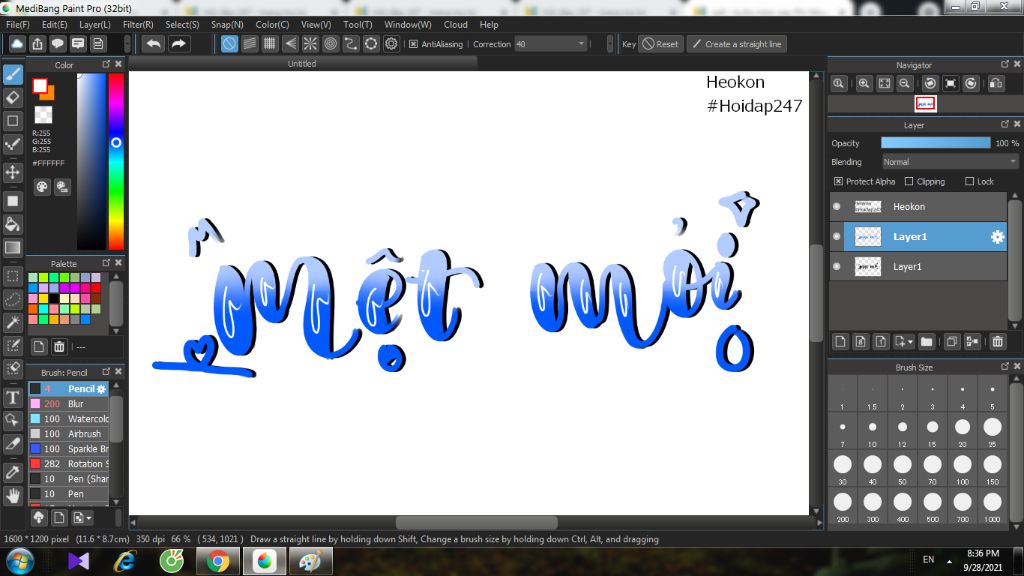Create a new layer folder
This screenshot has height=576, width=1024.
coord(926,342)
